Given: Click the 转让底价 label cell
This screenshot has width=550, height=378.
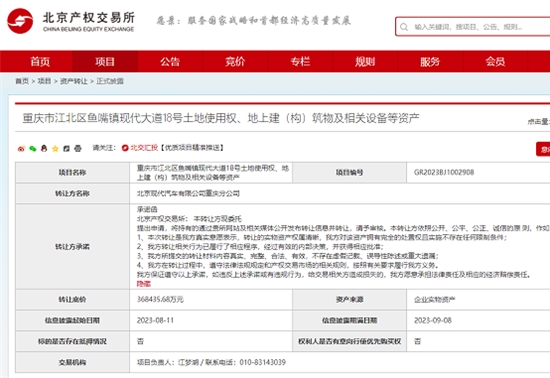Looking at the screenshot, I should (x=72, y=299).
